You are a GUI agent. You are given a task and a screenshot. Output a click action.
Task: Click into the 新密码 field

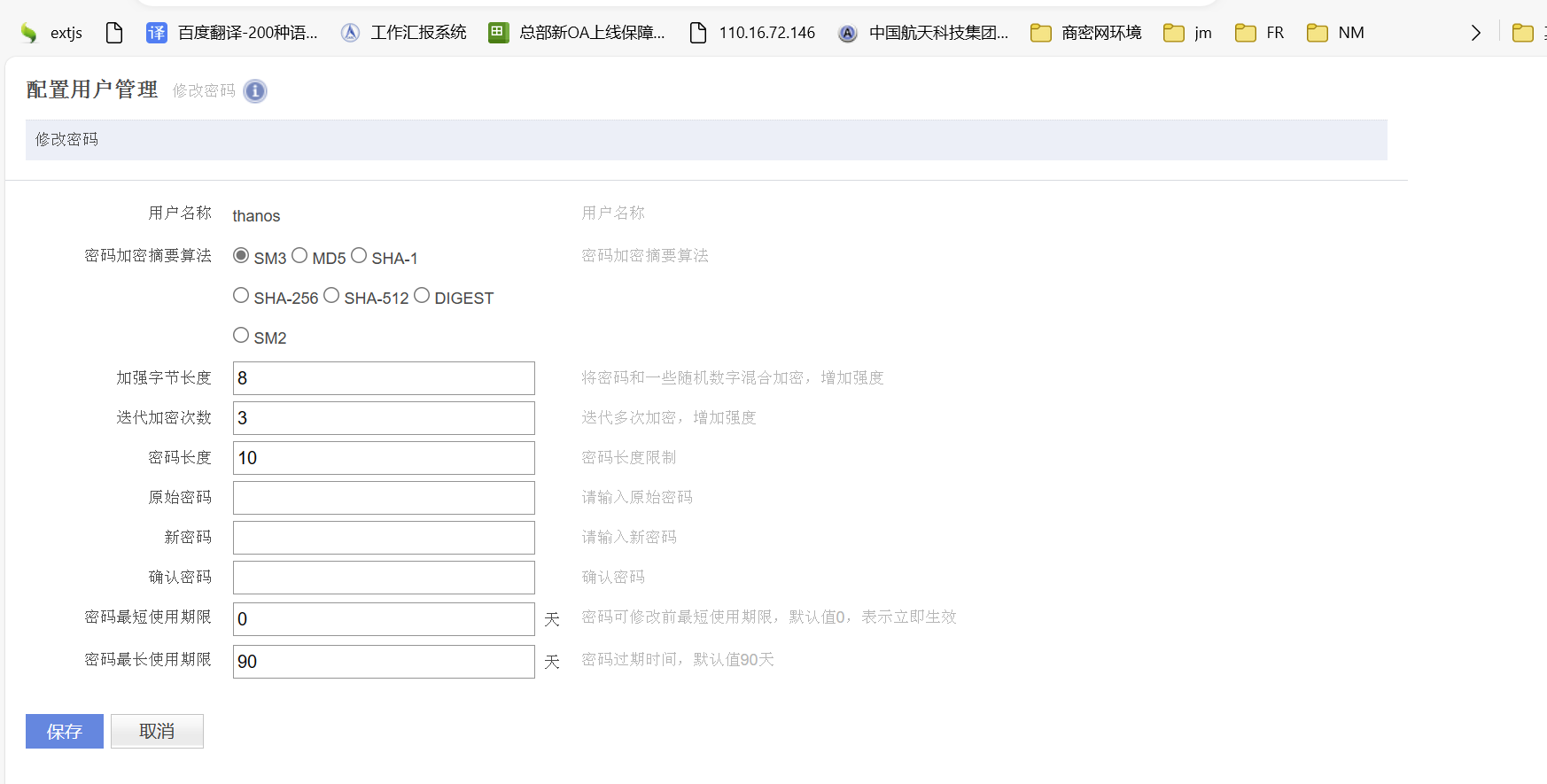pos(384,538)
